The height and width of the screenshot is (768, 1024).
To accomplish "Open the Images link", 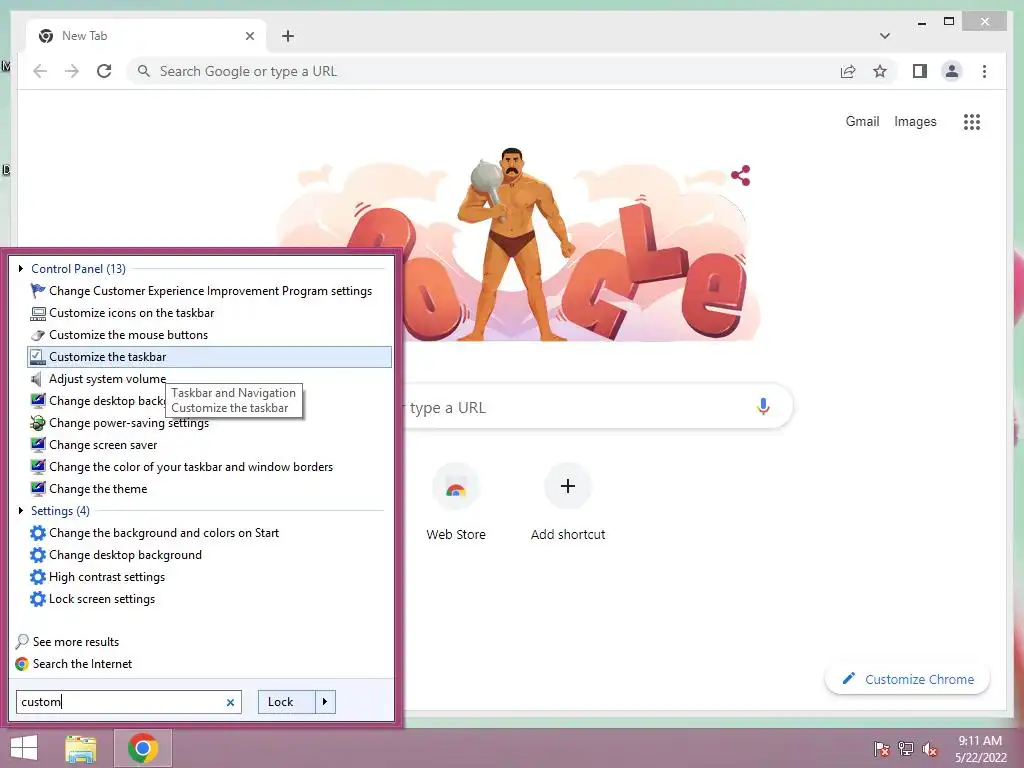I will (x=915, y=121).
